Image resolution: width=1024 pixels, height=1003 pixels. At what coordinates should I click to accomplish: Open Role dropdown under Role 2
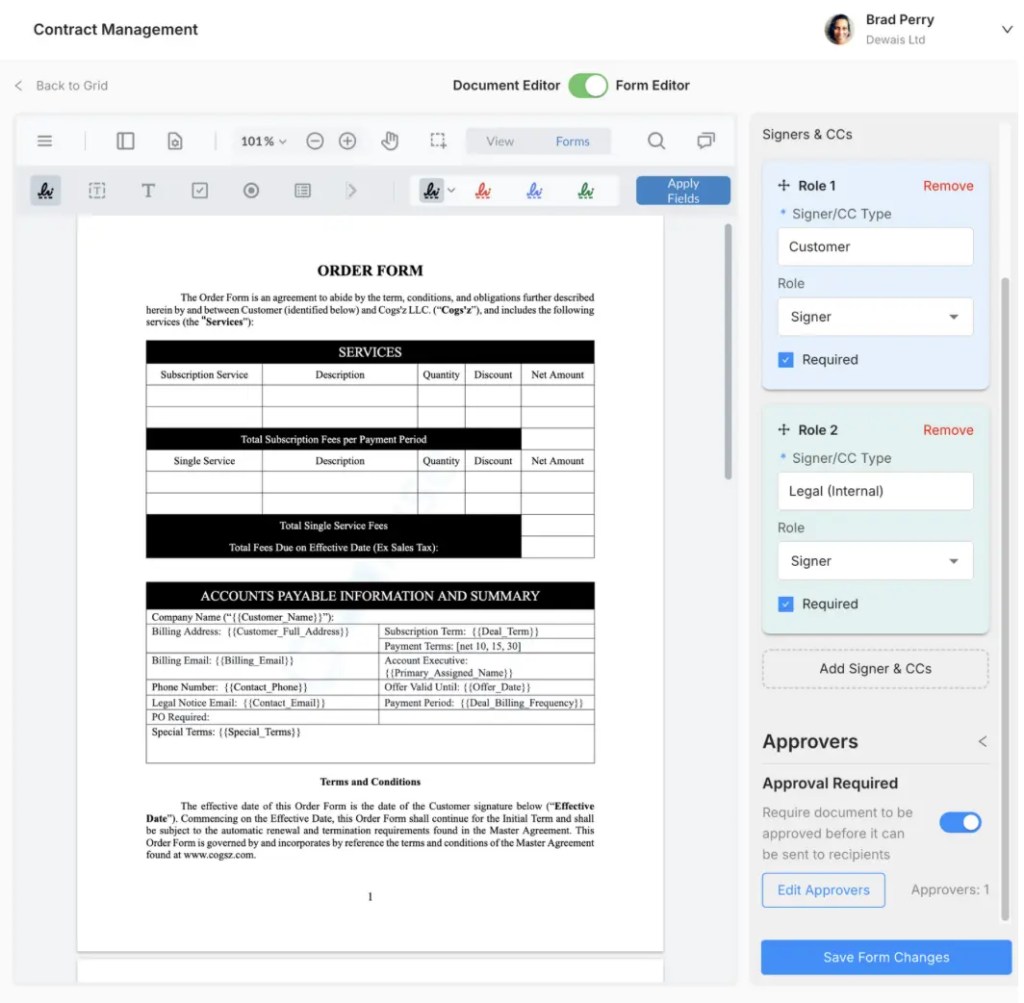point(875,561)
